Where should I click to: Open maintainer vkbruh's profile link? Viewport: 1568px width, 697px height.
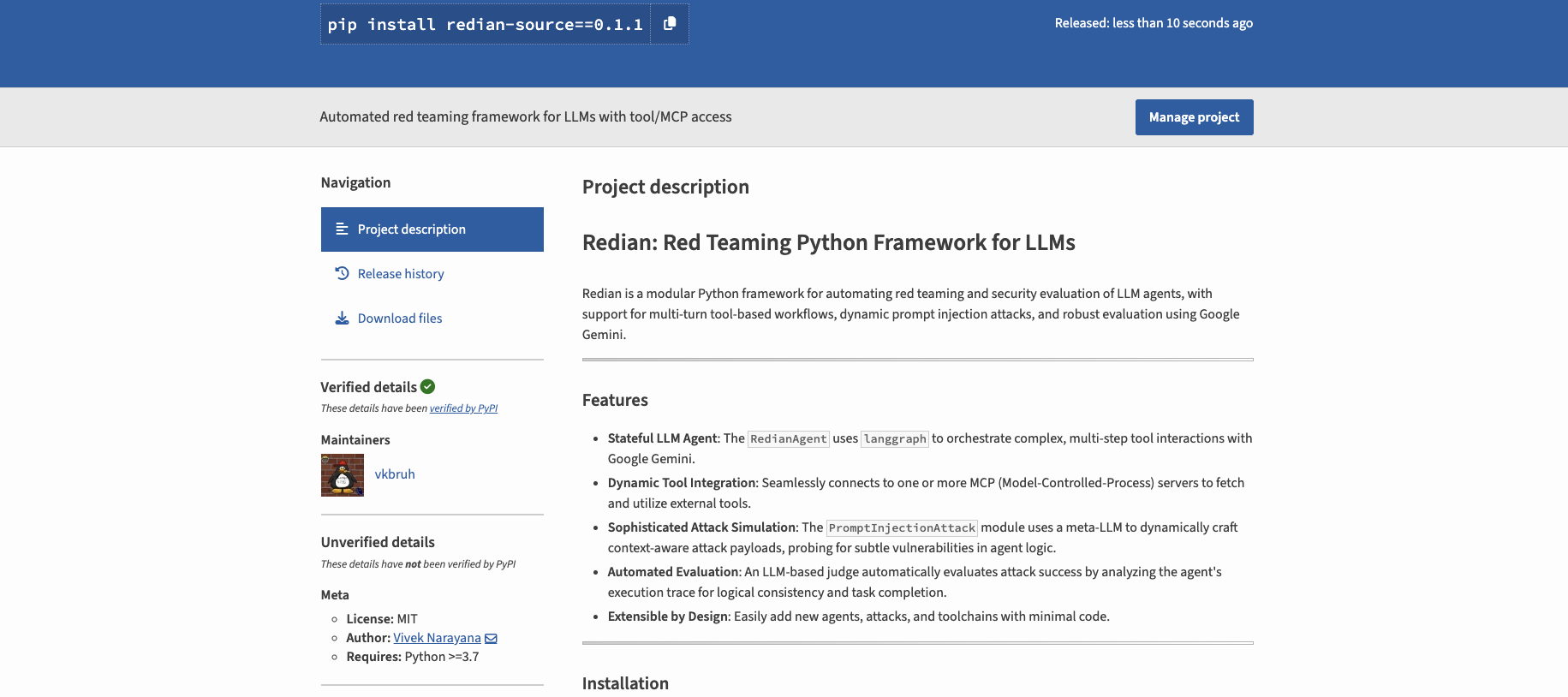pyautogui.click(x=395, y=474)
